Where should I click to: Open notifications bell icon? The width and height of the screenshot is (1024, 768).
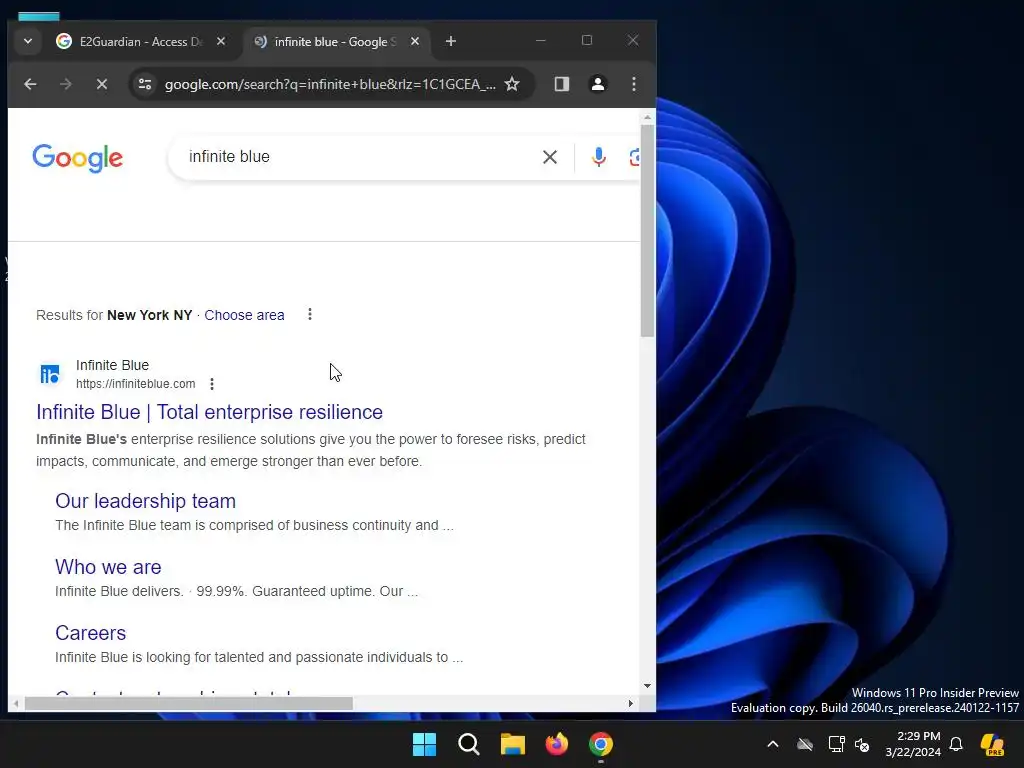956,744
